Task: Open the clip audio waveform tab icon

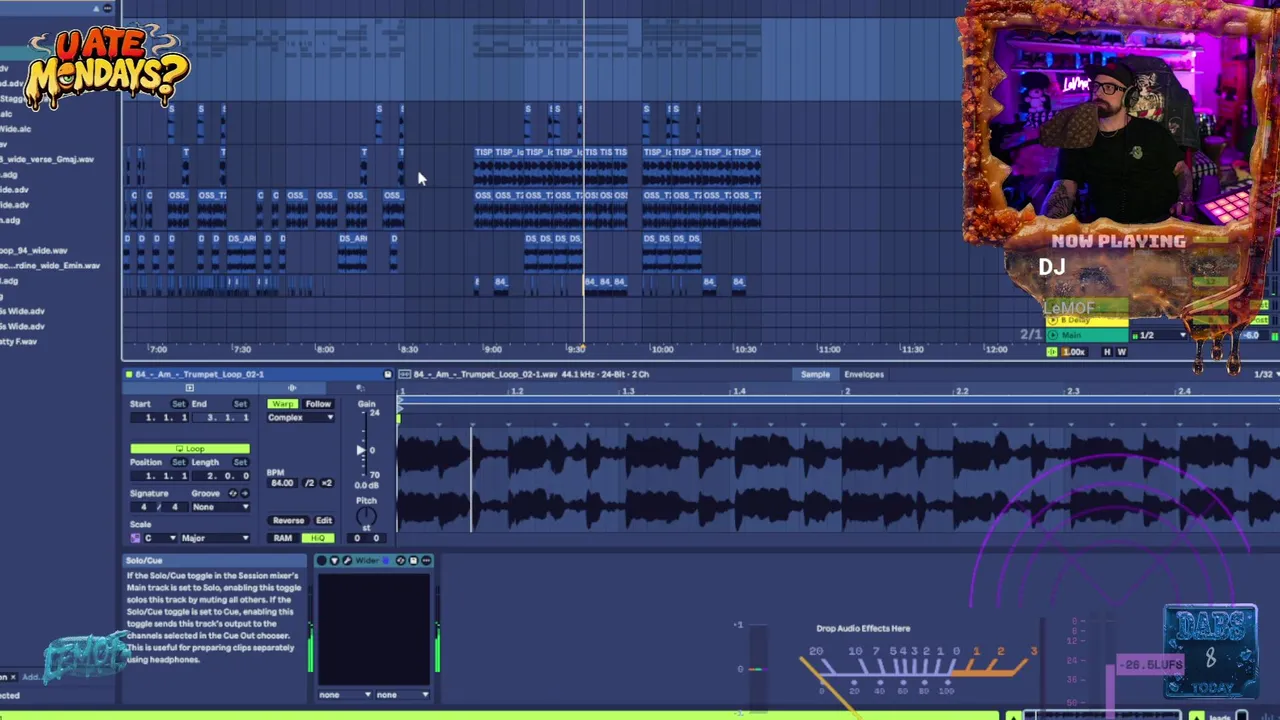Action: [x=292, y=388]
